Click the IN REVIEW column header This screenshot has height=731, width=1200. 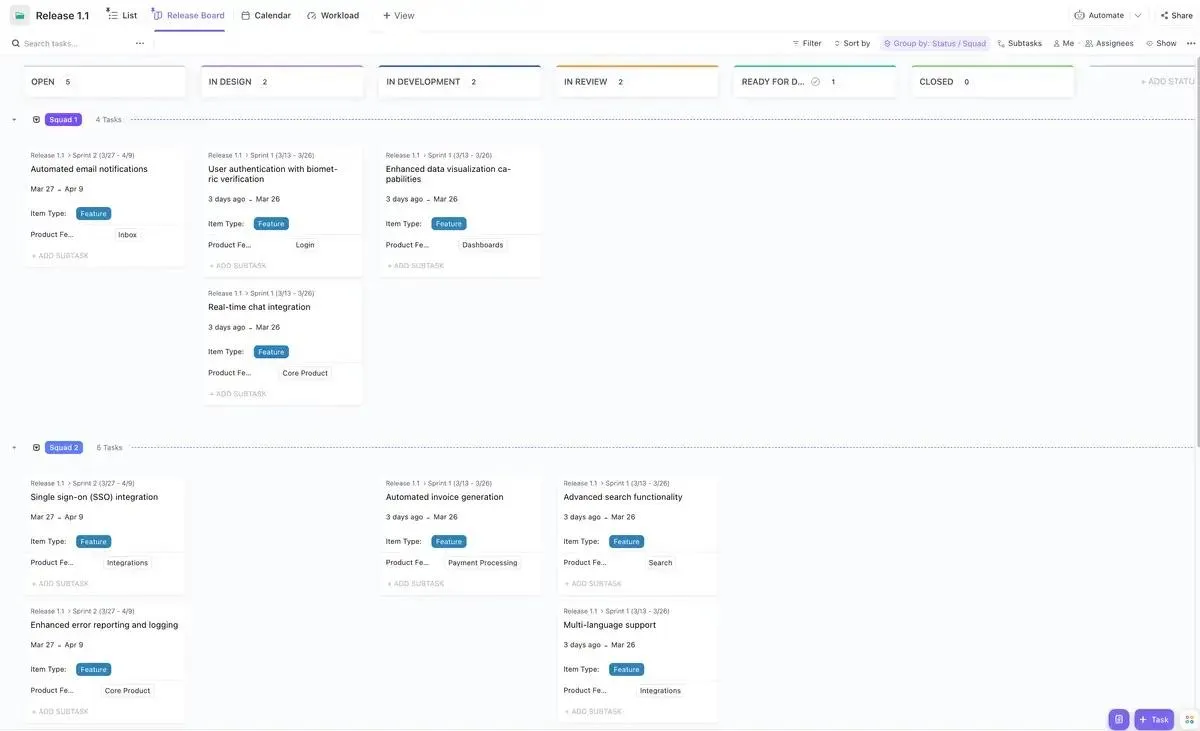638,82
